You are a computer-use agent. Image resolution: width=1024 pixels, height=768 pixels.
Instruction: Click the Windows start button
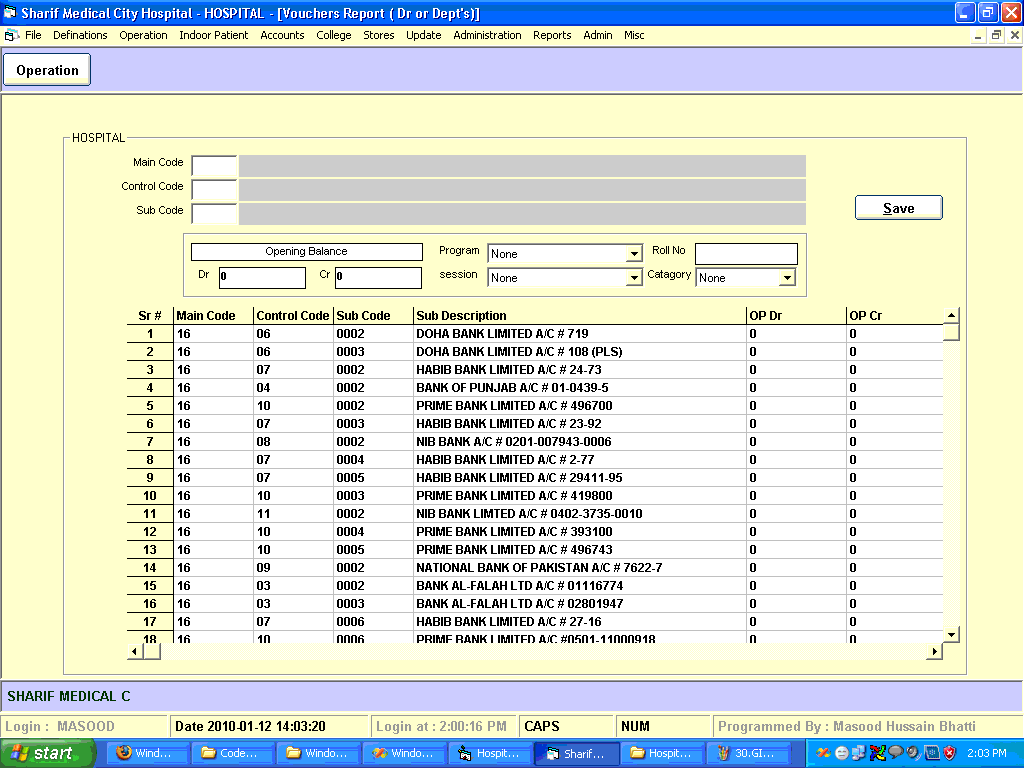coord(47,754)
